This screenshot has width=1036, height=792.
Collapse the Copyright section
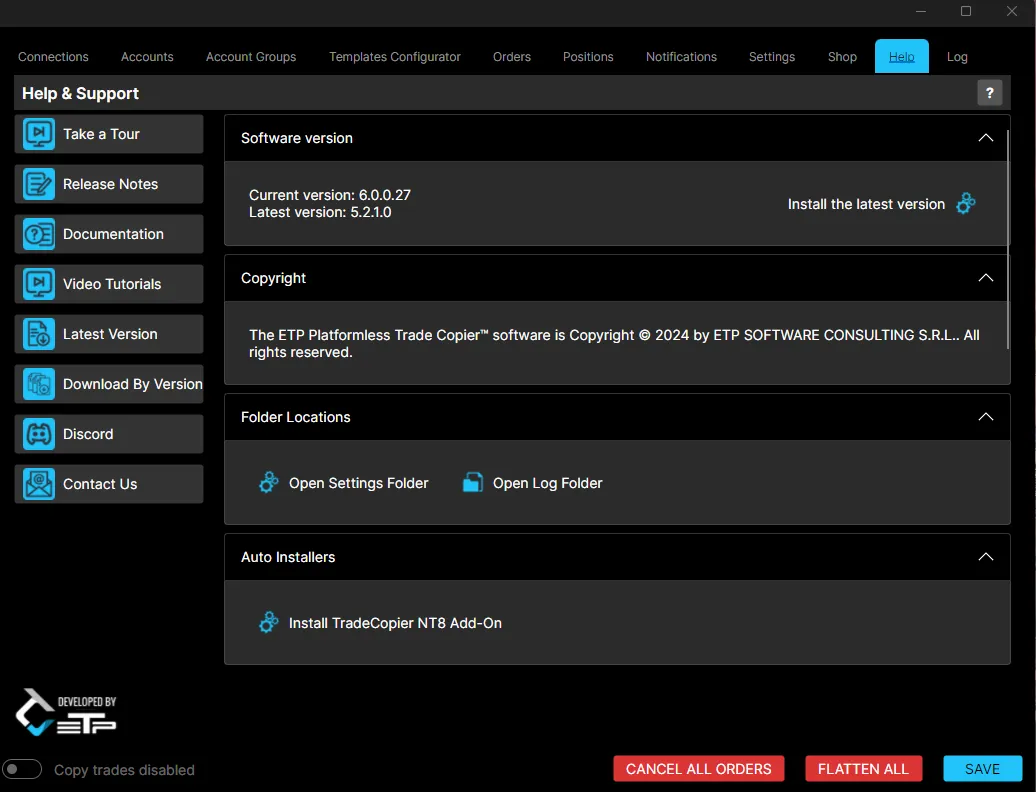point(985,277)
